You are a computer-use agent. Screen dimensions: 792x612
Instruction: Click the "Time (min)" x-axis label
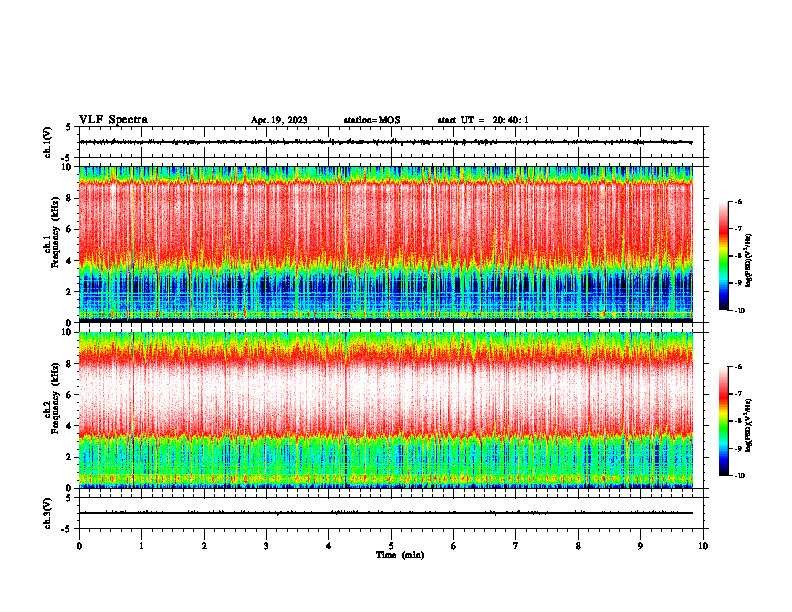pyautogui.click(x=400, y=555)
